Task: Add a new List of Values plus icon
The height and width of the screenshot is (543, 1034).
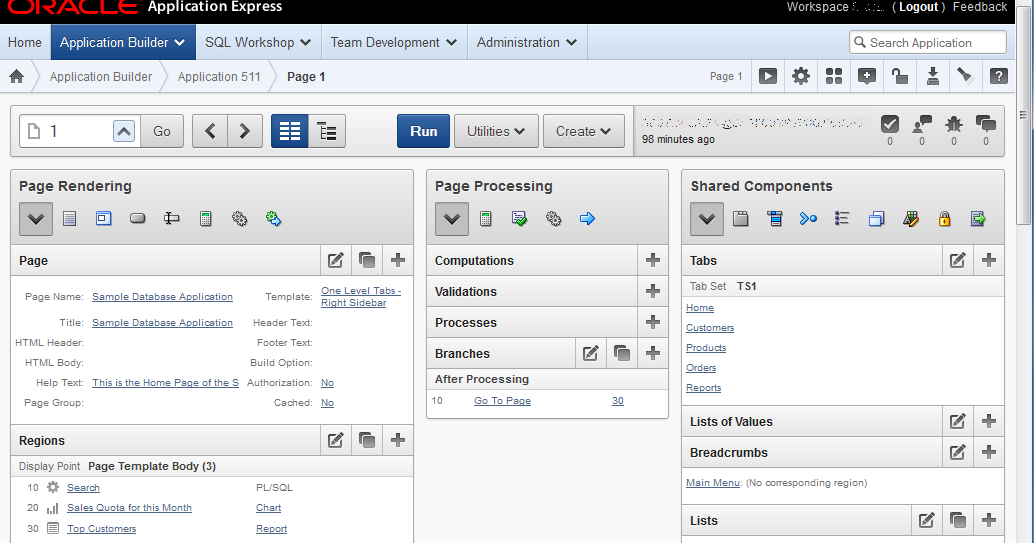Action: point(988,421)
